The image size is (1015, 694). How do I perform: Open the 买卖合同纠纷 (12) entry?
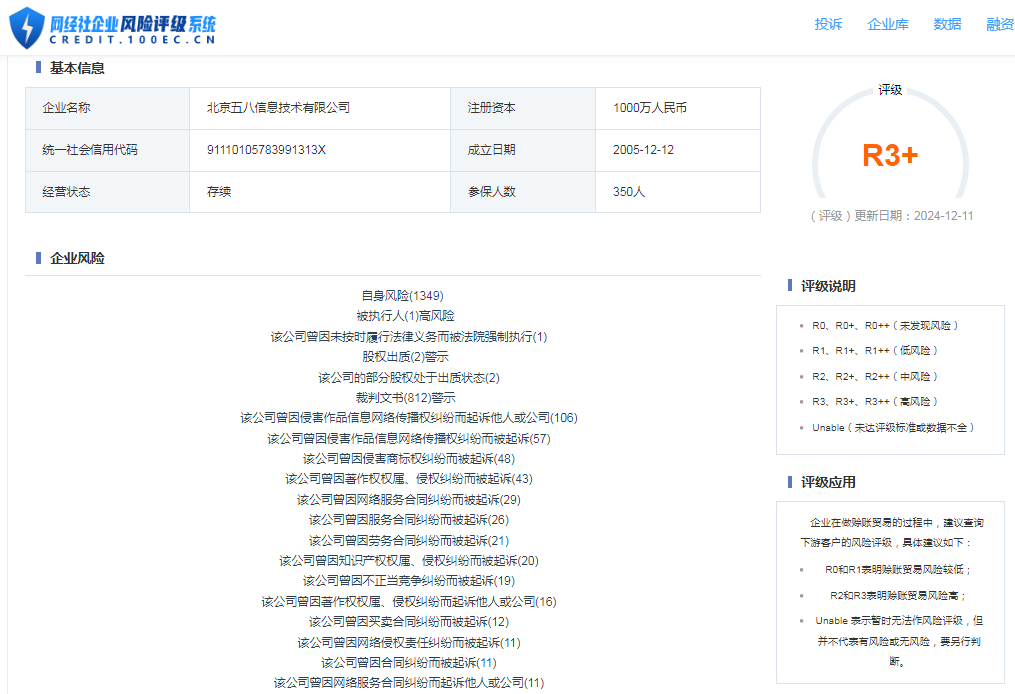tap(408, 622)
